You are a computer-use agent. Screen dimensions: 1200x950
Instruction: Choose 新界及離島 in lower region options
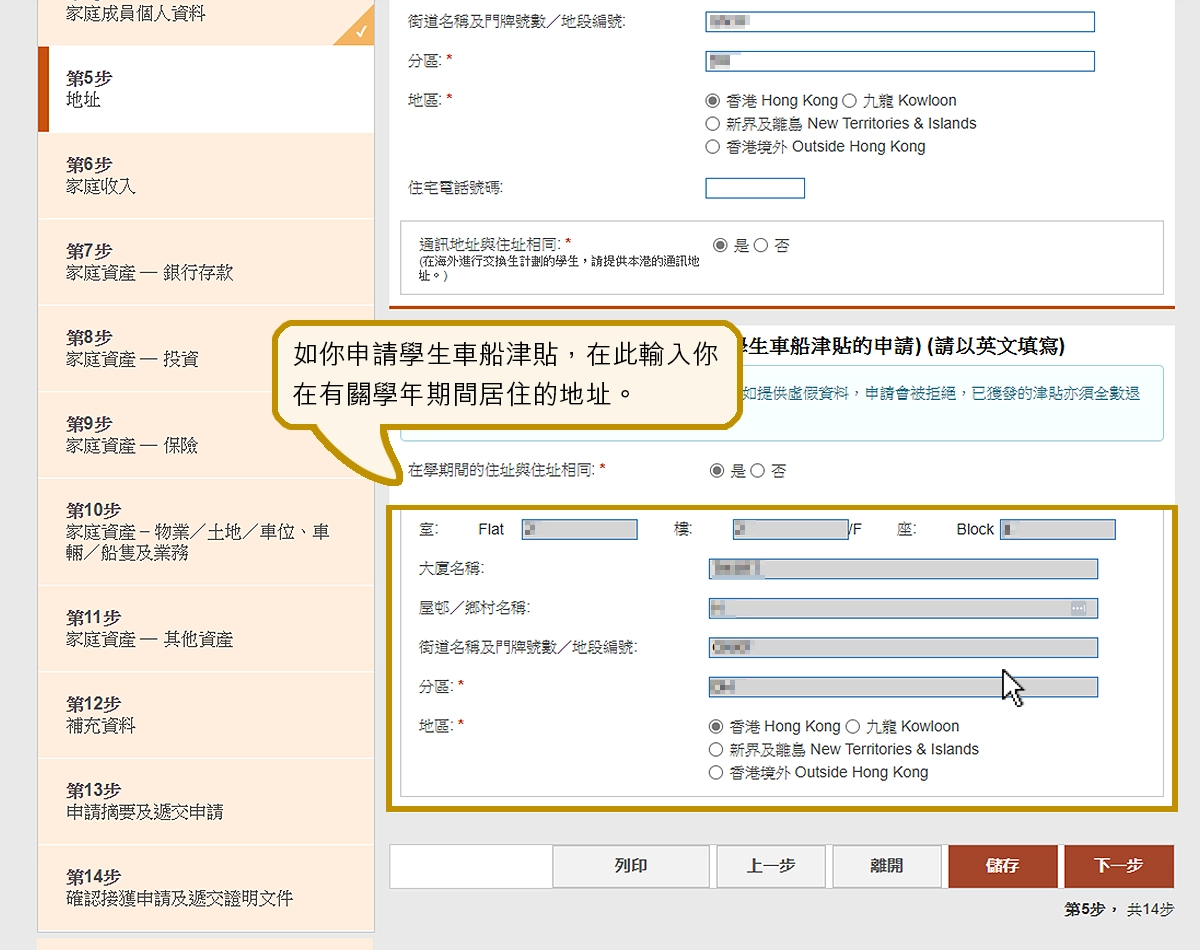(x=715, y=749)
